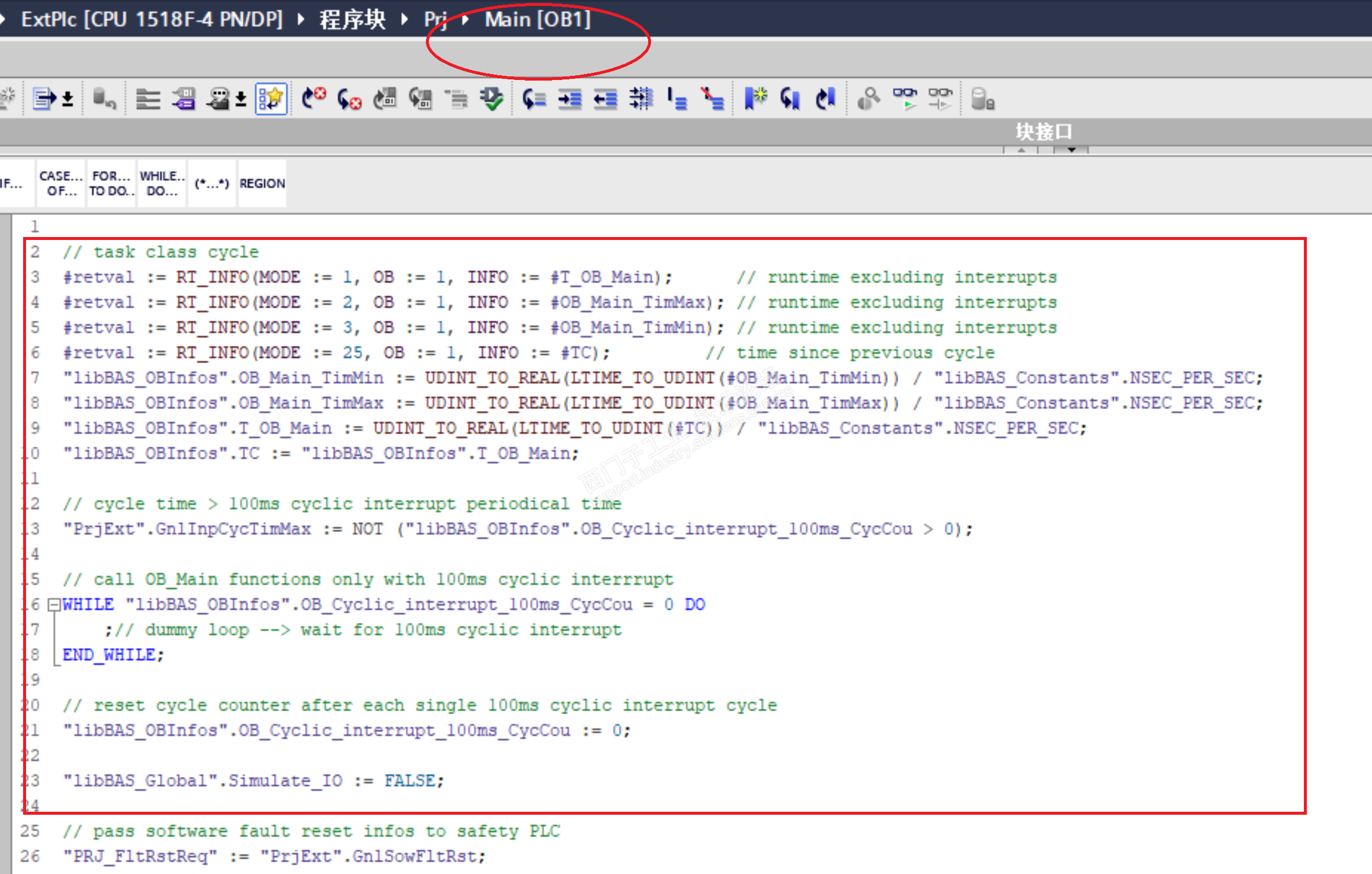Click the 块接口 block interface header
The height and width of the screenshot is (874, 1372).
click(x=1044, y=131)
